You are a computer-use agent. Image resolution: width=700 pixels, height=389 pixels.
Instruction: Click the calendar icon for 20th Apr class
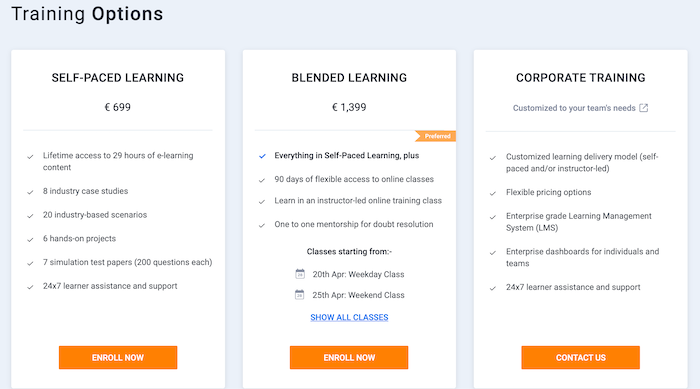(300, 274)
